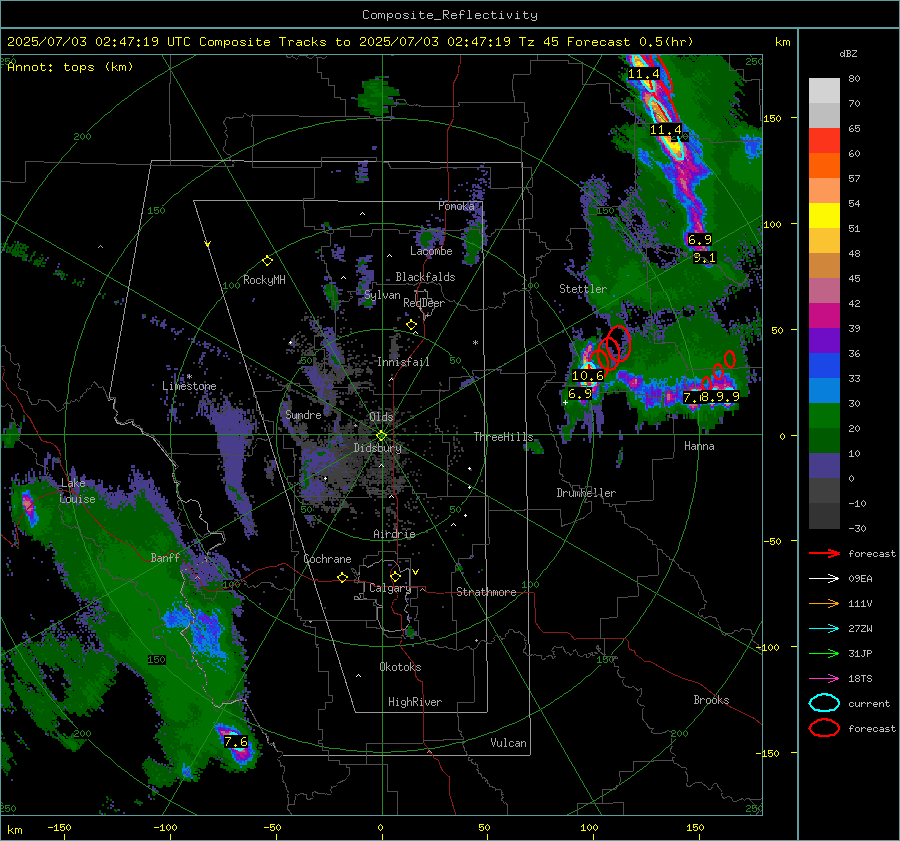Click the 7.6 storm top label

click(x=236, y=742)
